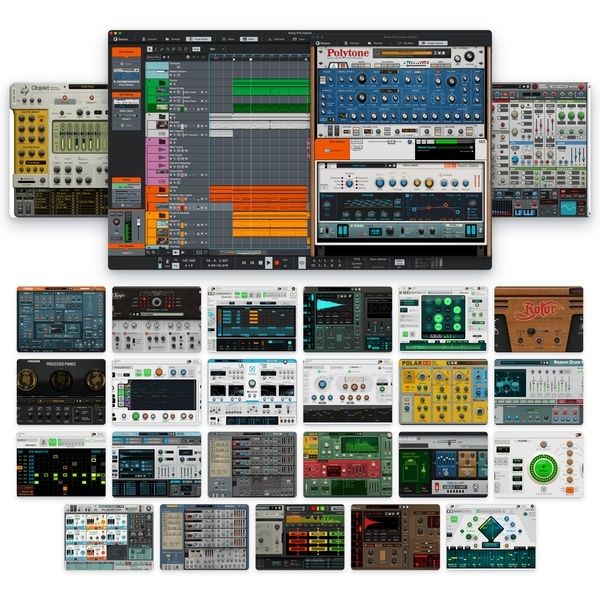Image resolution: width=600 pixels, height=600 pixels.
Task: Click the Play button in transport bar
Action: (x=269, y=262)
